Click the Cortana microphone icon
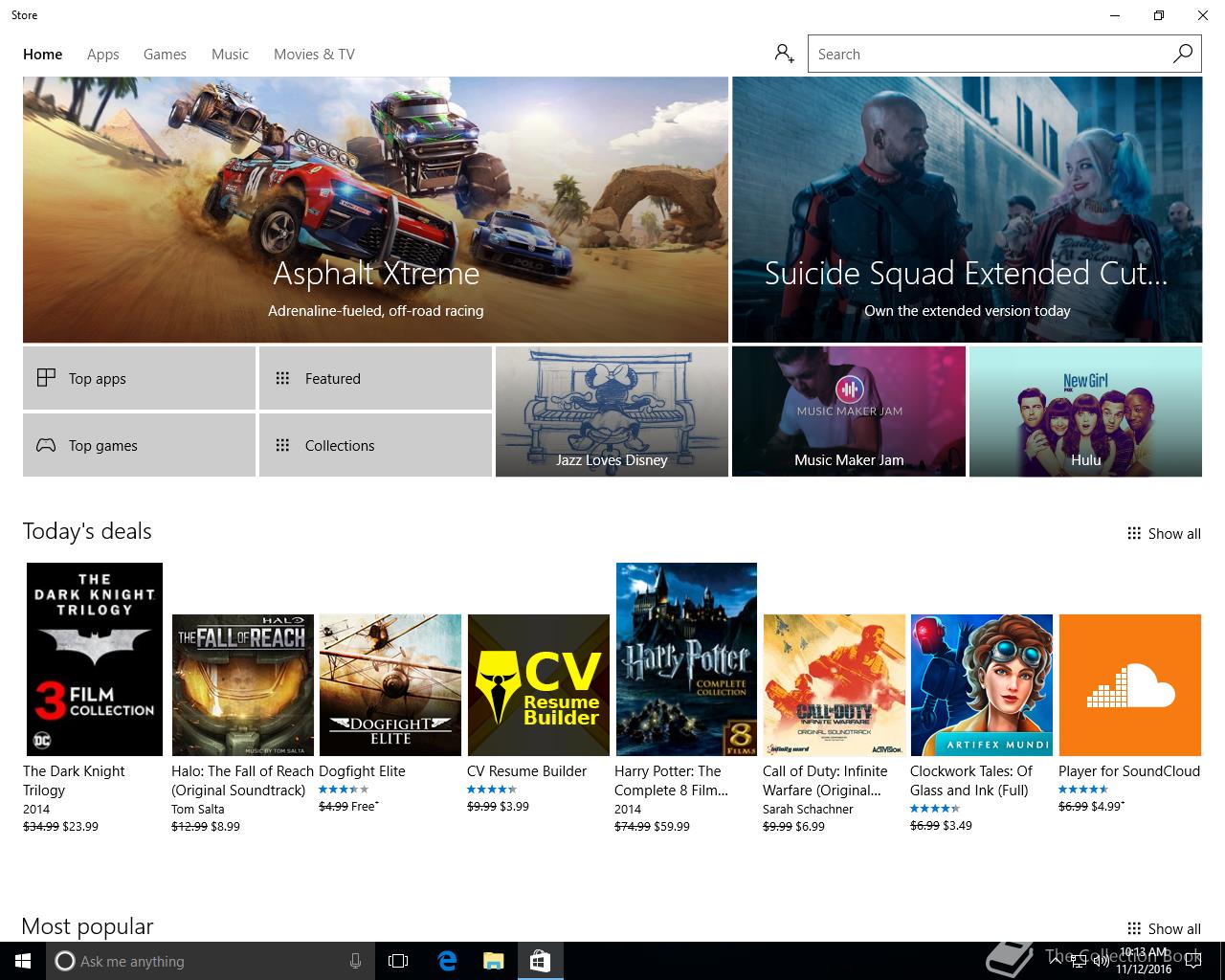The image size is (1225, 980). point(355,961)
